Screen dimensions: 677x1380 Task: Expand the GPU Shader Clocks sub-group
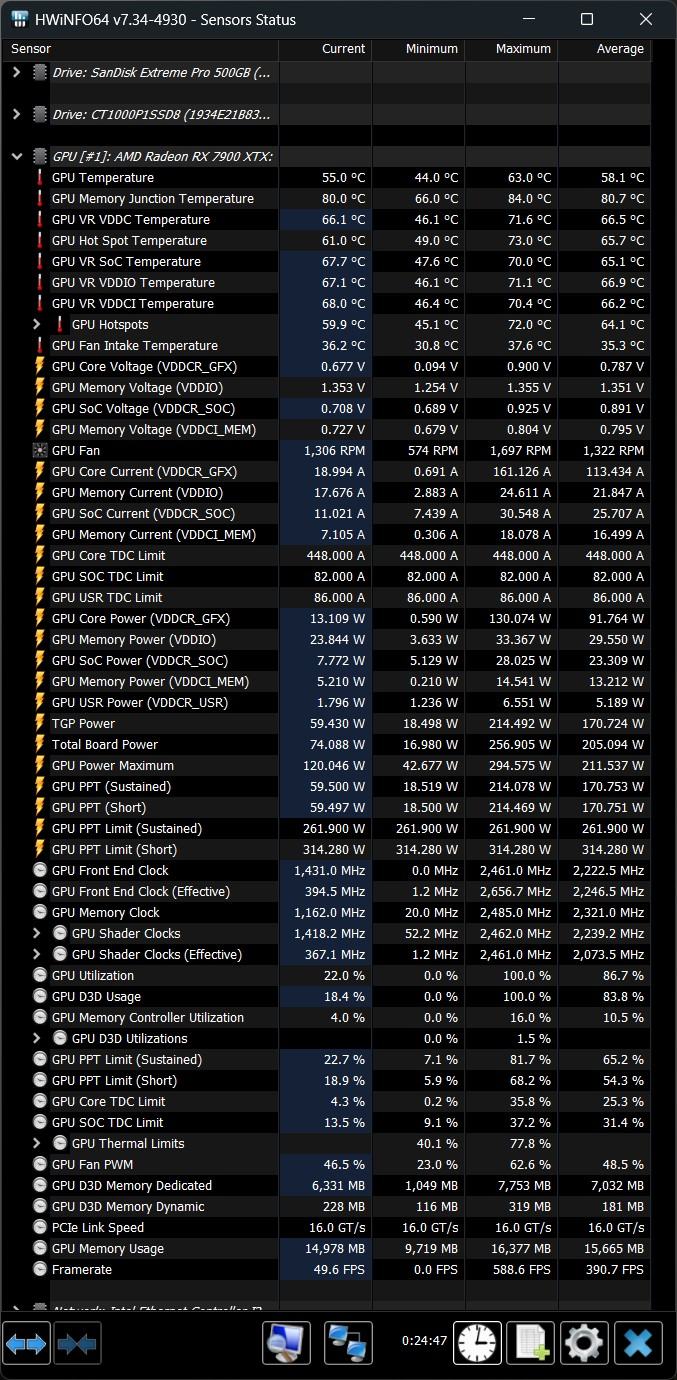click(37, 933)
